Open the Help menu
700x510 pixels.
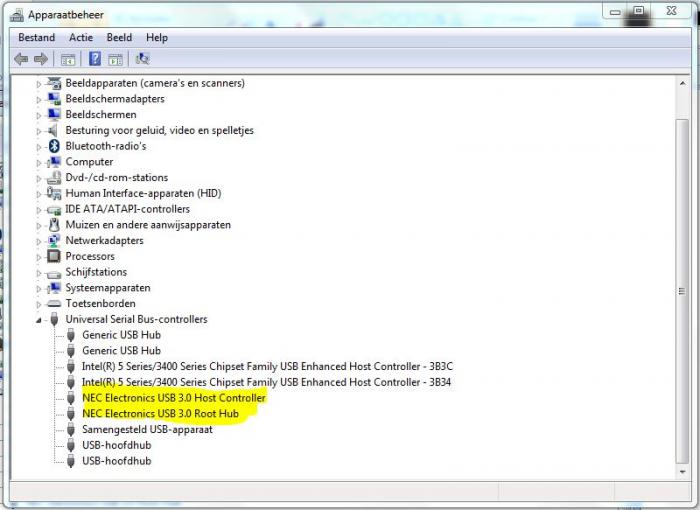tap(157, 38)
